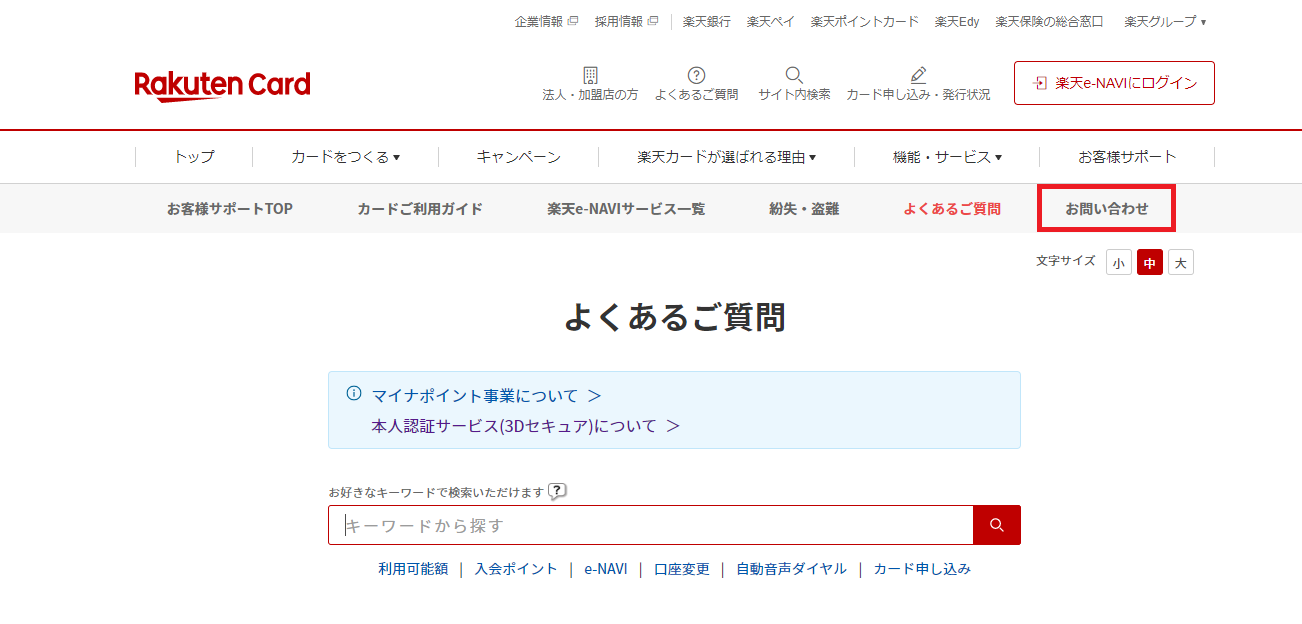Go to トップ in main navigation
This screenshot has width=1302, height=624.
click(194, 157)
